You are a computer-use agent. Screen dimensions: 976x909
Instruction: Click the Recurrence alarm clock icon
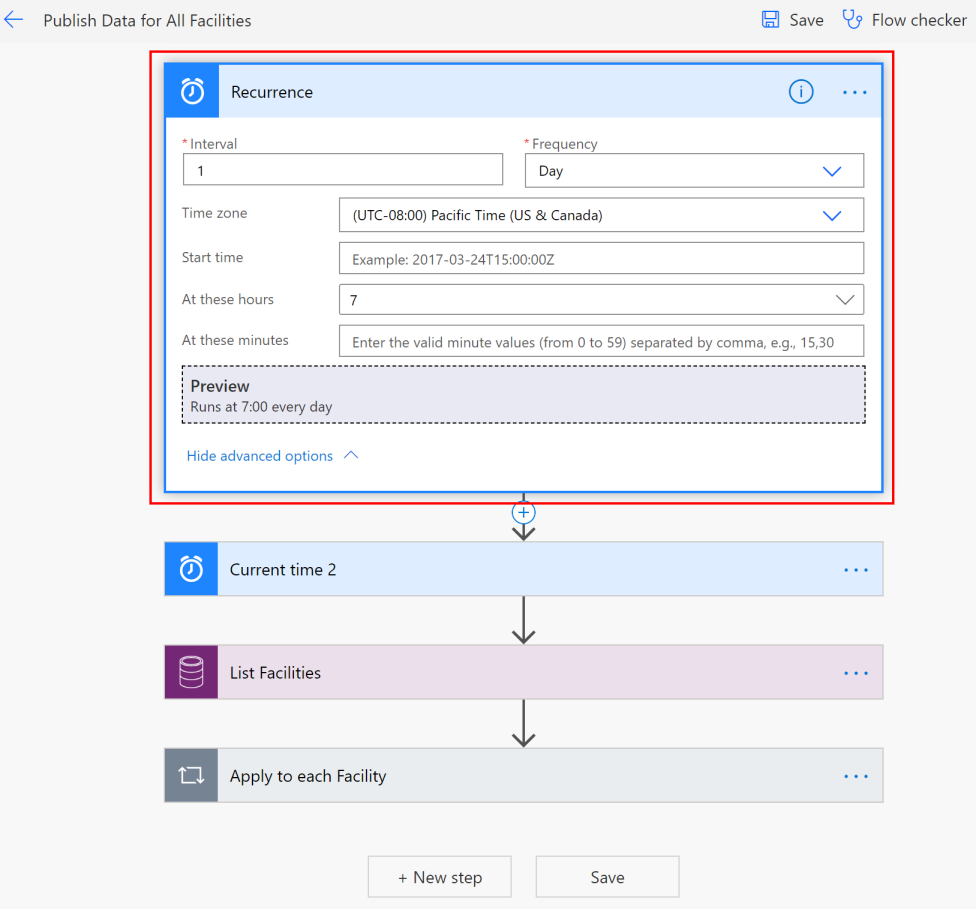tap(192, 92)
